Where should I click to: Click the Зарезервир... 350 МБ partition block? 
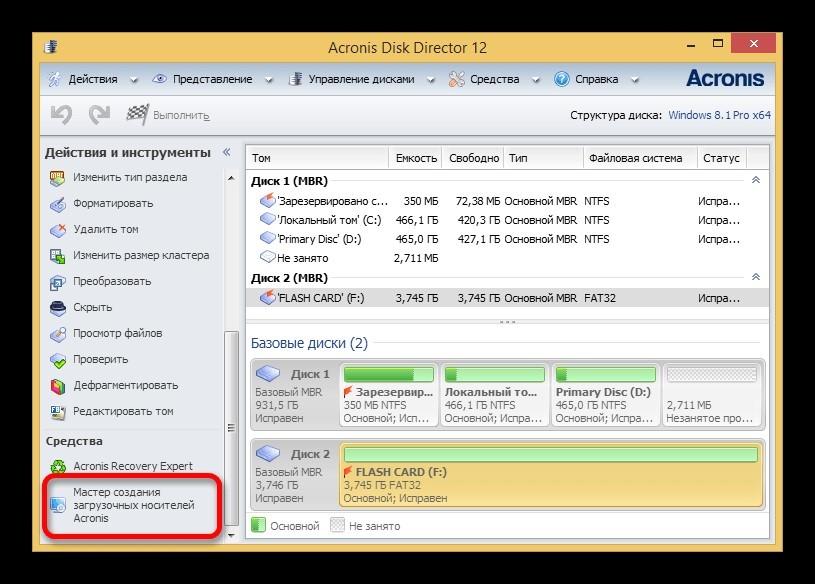(389, 395)
